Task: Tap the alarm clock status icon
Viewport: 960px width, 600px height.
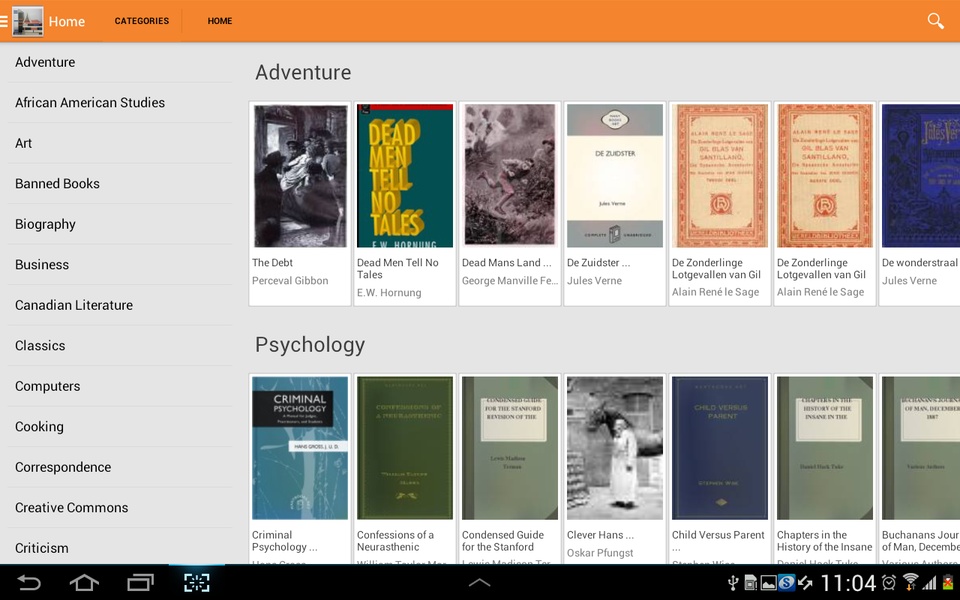Action: click(890, 582)
